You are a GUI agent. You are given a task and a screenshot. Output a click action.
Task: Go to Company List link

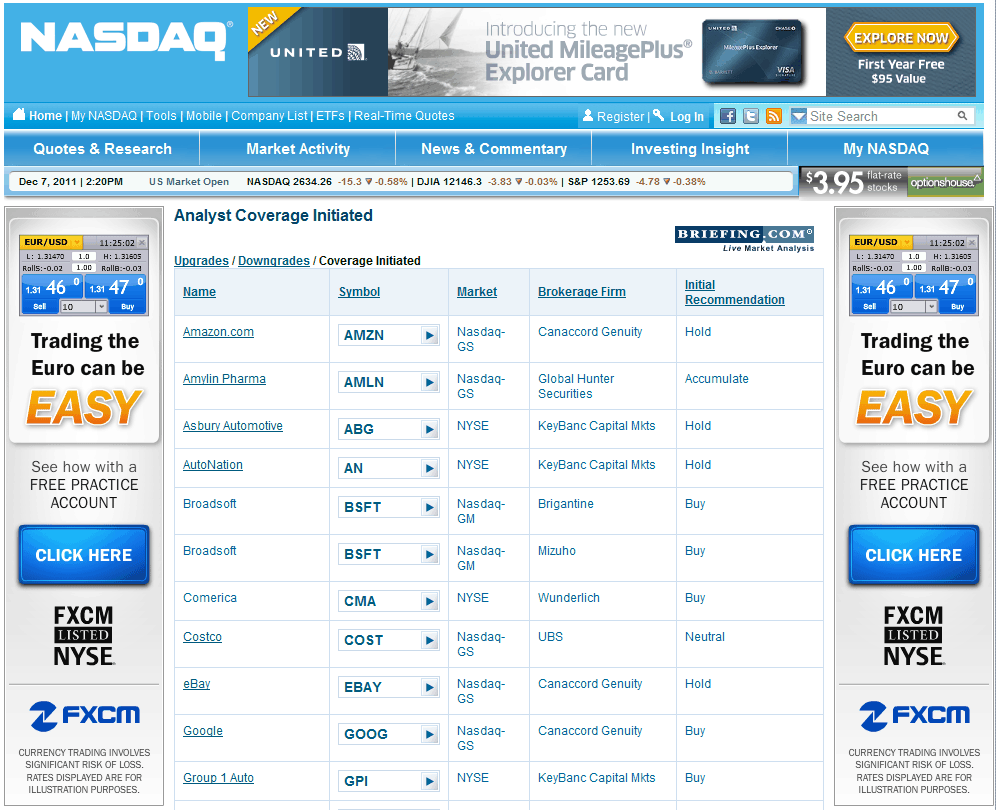269,116
